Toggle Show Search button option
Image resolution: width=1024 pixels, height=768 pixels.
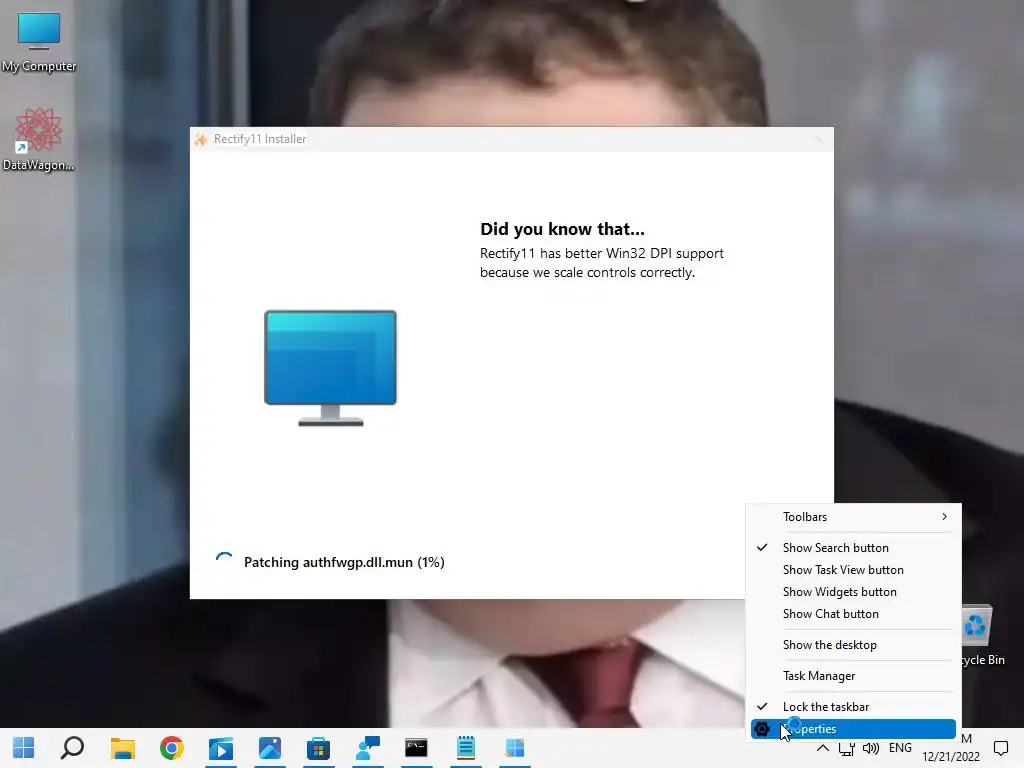853,548
